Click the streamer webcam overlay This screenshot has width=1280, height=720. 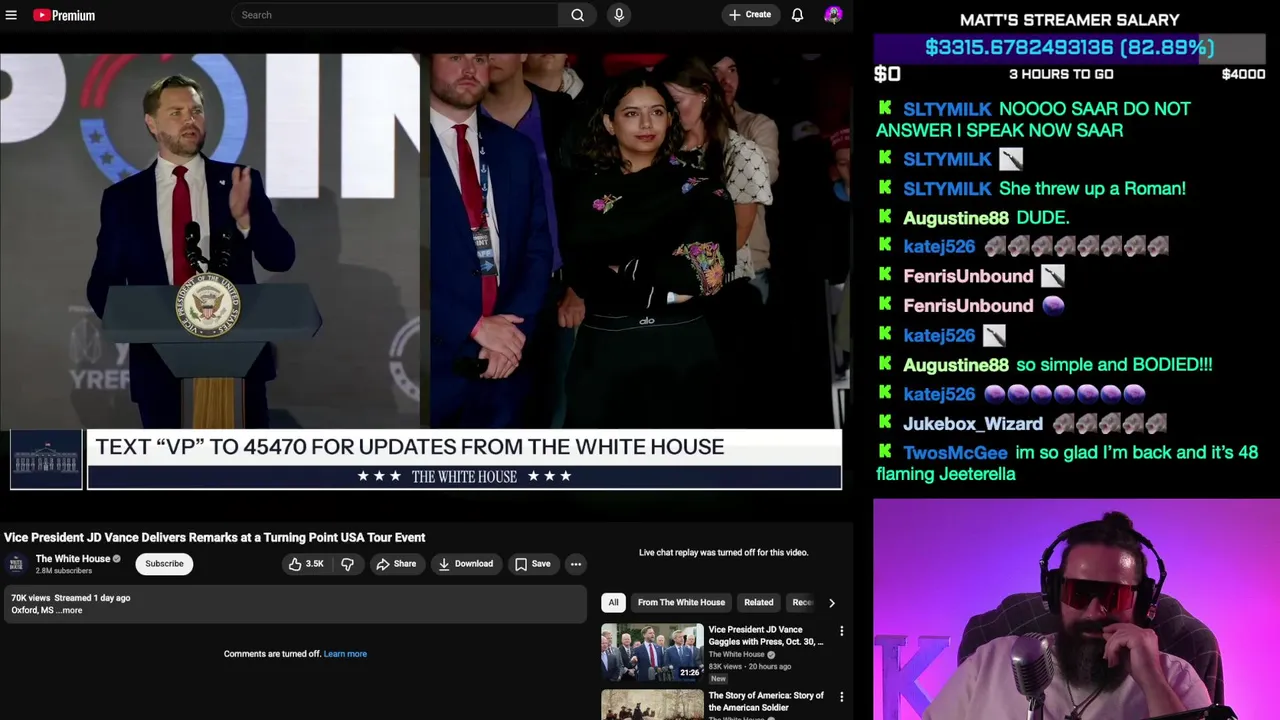click(1076, 609)
